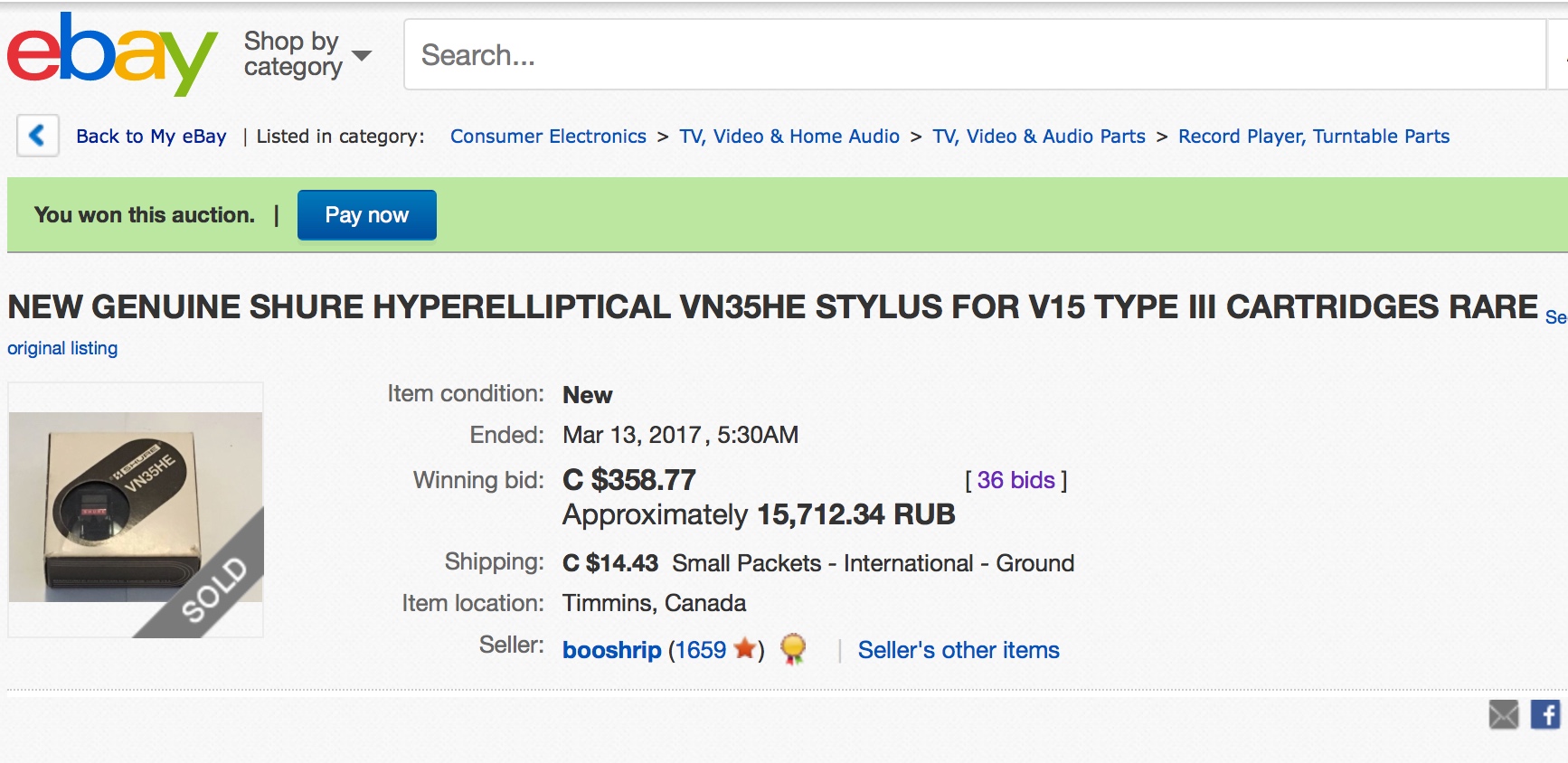This screenshot has height=763, width=1568.
Task: View the 36 bids history
Action: tap(1015, 480)
